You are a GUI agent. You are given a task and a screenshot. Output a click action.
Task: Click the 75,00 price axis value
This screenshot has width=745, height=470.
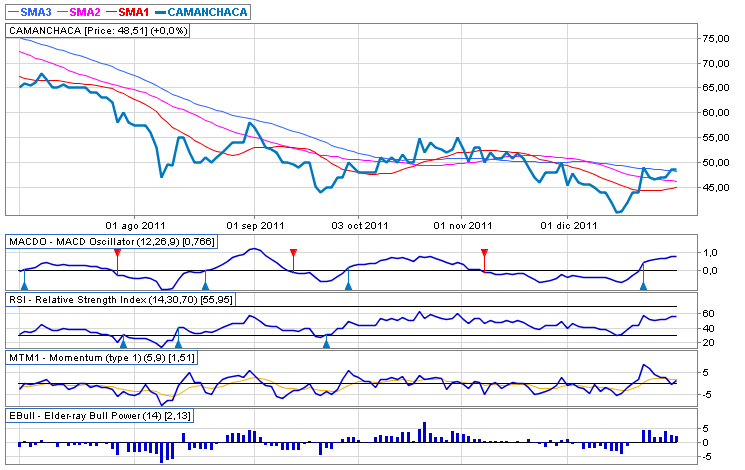(716, 38)
